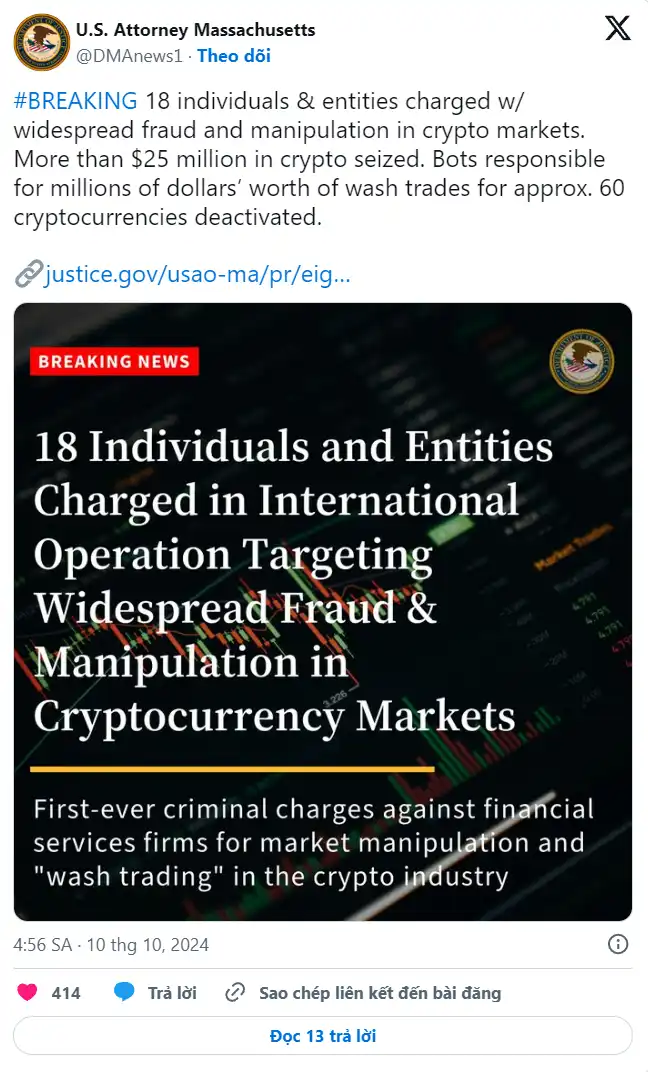Open the justice.gov/usao-ma press release link
648x1072 pixels.
click(198, 273)
